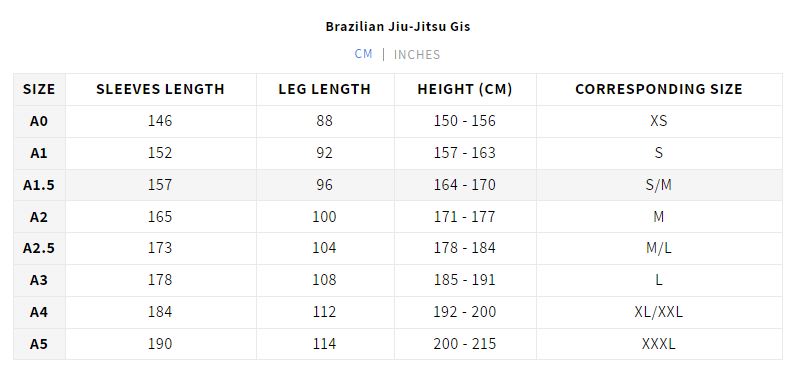The width and height of the screenshot is (795, 383).
Task: Click the SIZE column header
Action: click(x=39, y=89)
